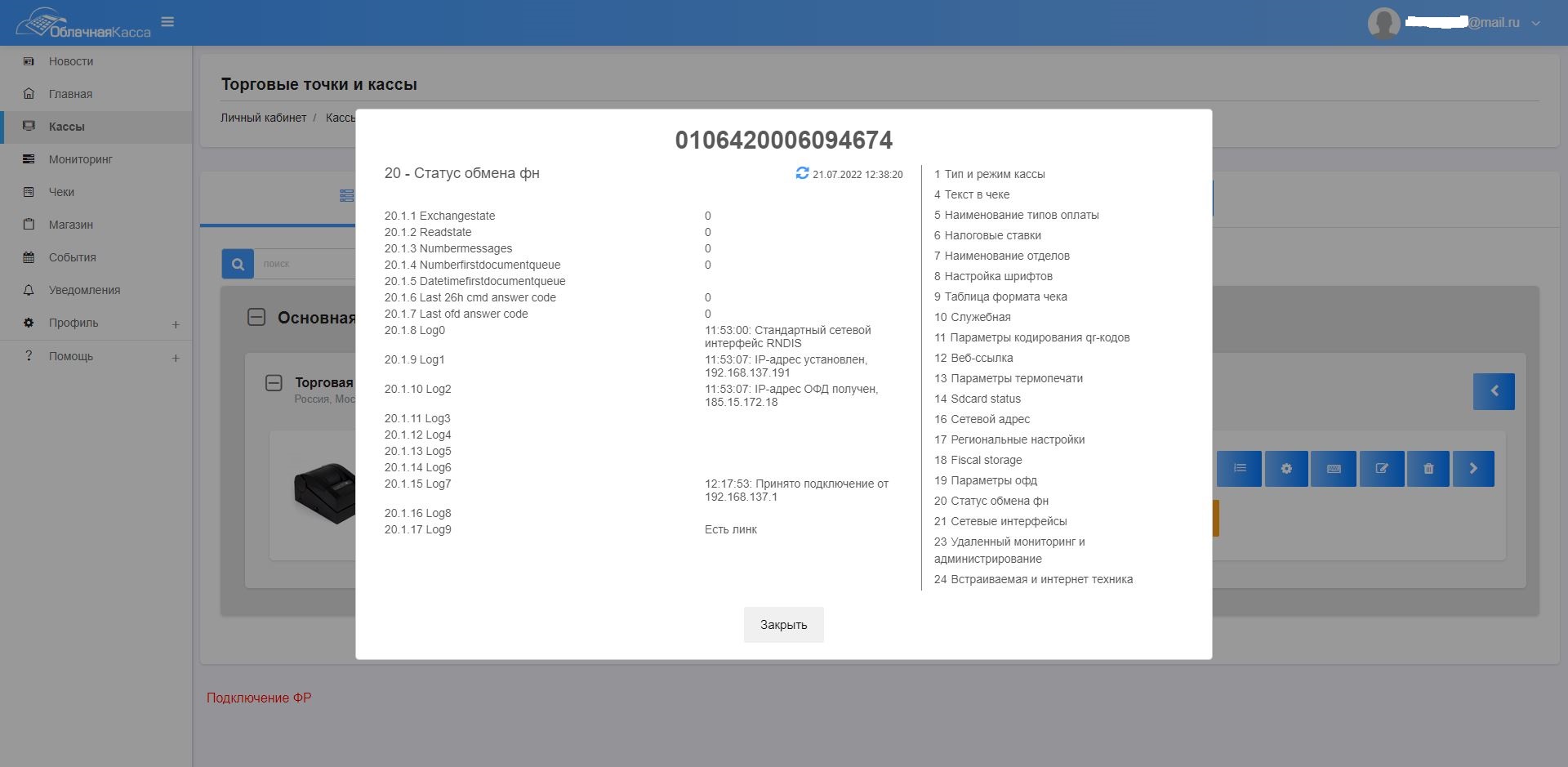The width and height of the screenshot is (1568, 767).
Task: Click the keyboard icon button
Action: click(x=1334, y=469)
